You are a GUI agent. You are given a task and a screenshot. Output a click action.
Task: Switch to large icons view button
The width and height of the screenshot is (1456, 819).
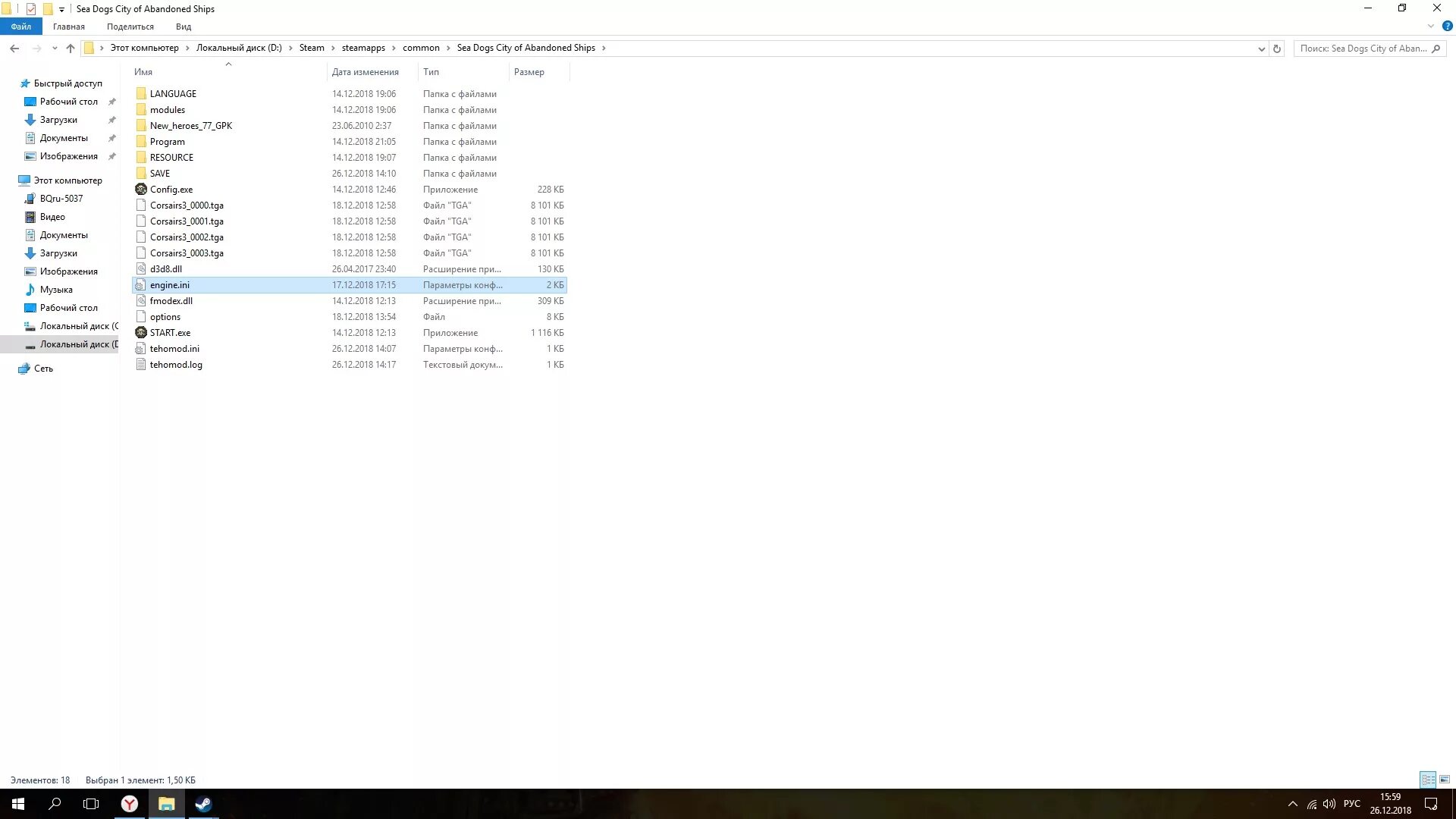coord(1445,780)
